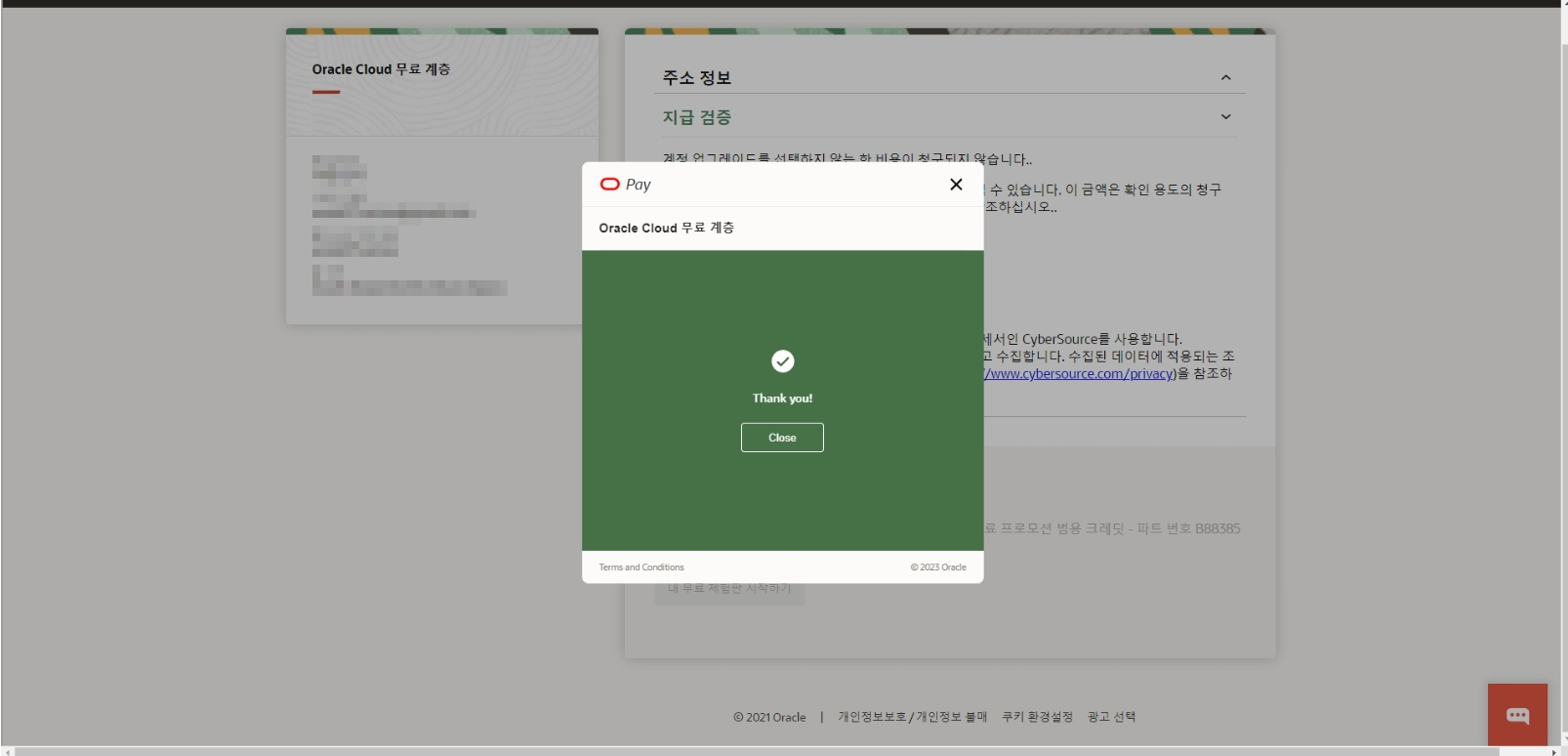Click Oracle Cloud 무료 계층 heading on left card
The height and width of the screenshot is (756, 1568).
(x=381, y=69)
